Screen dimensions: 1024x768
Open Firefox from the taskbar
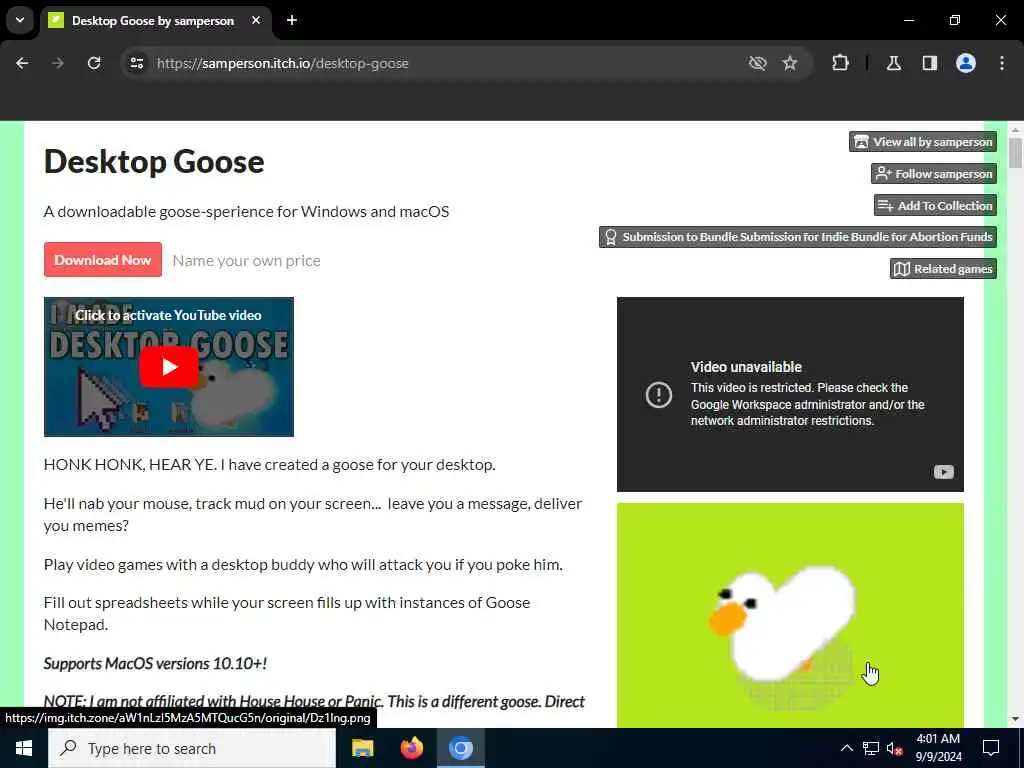[411, 748]
